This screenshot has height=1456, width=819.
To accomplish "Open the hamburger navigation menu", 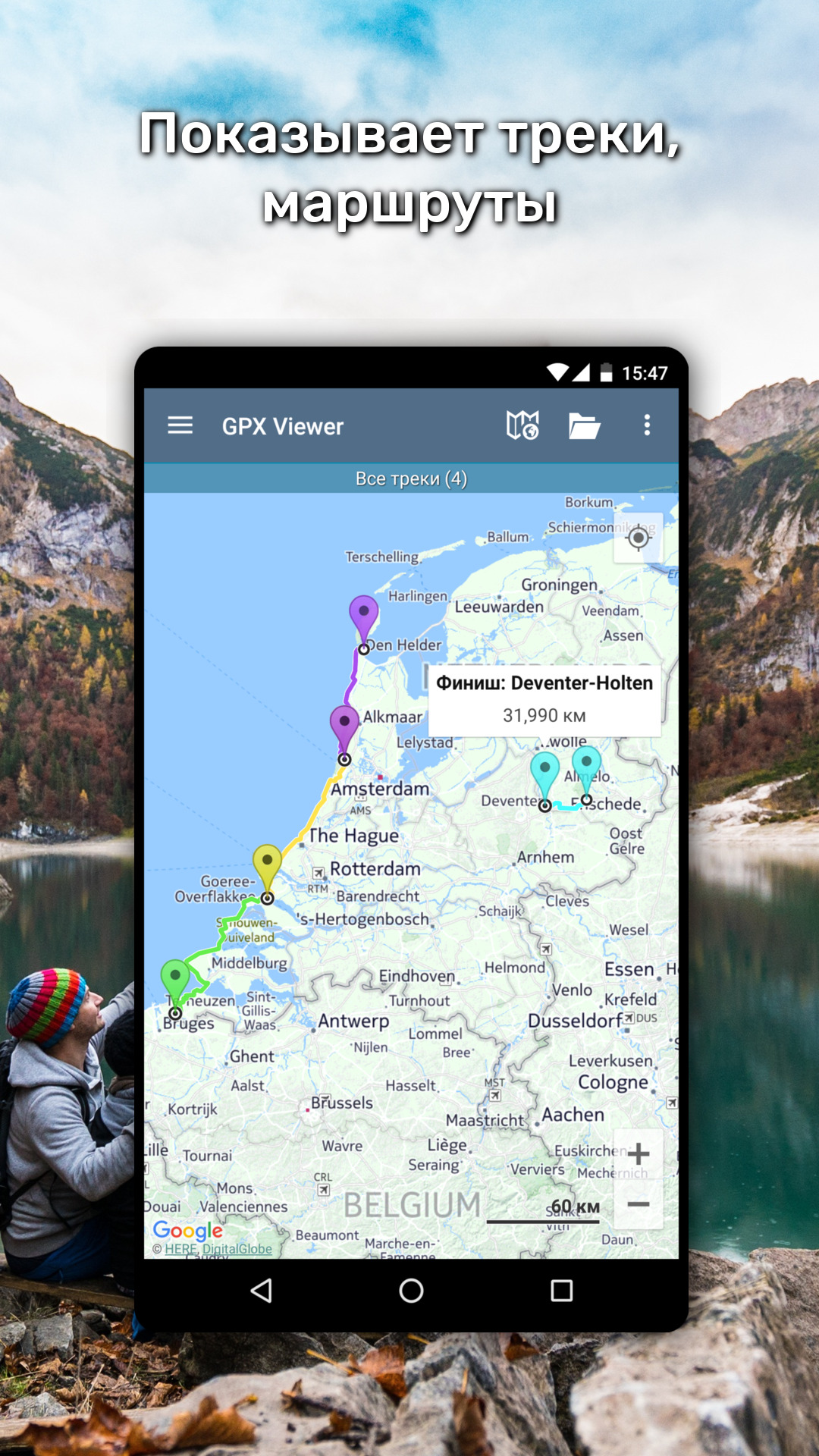I will coord(180,425).
